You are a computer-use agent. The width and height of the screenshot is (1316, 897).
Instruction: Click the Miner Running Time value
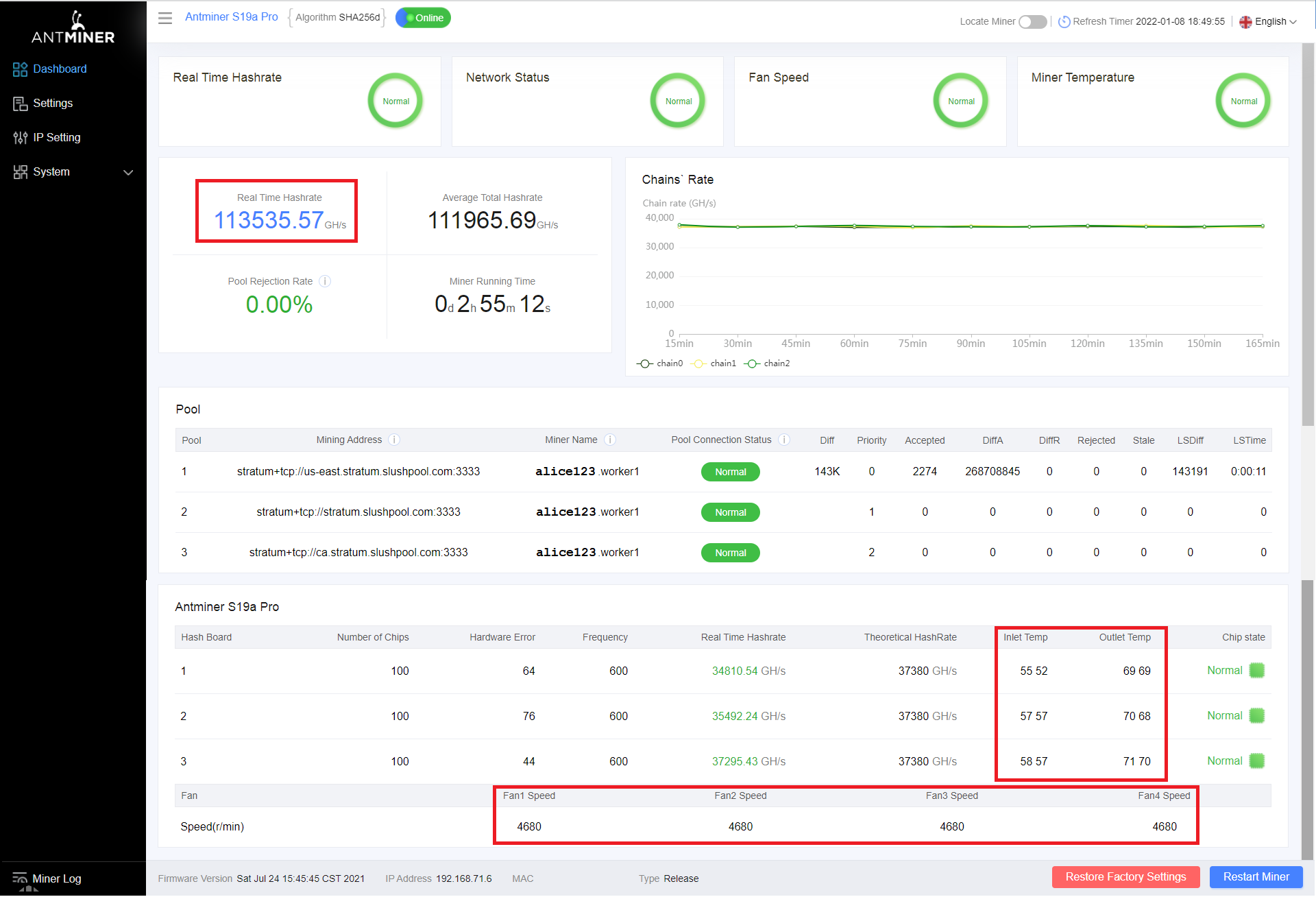(492, 304)
